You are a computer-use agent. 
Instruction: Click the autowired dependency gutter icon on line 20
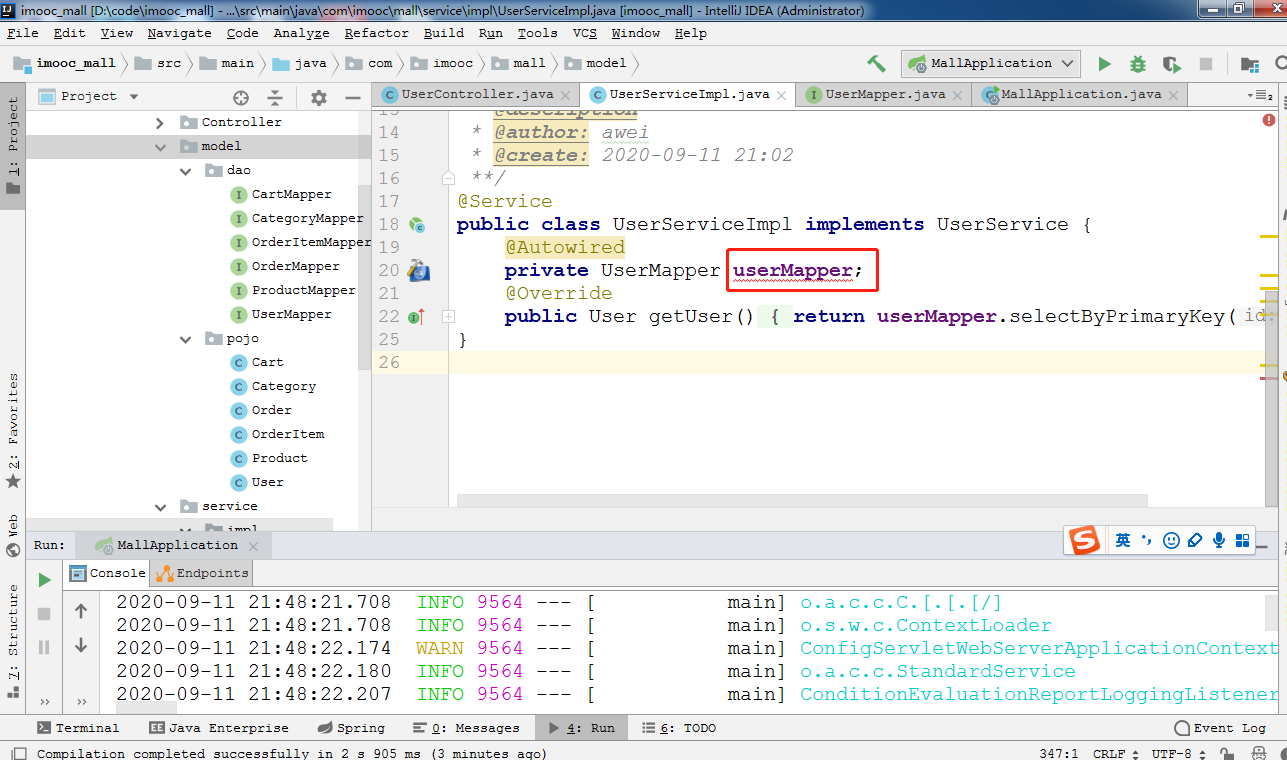(x=418, y=270)
